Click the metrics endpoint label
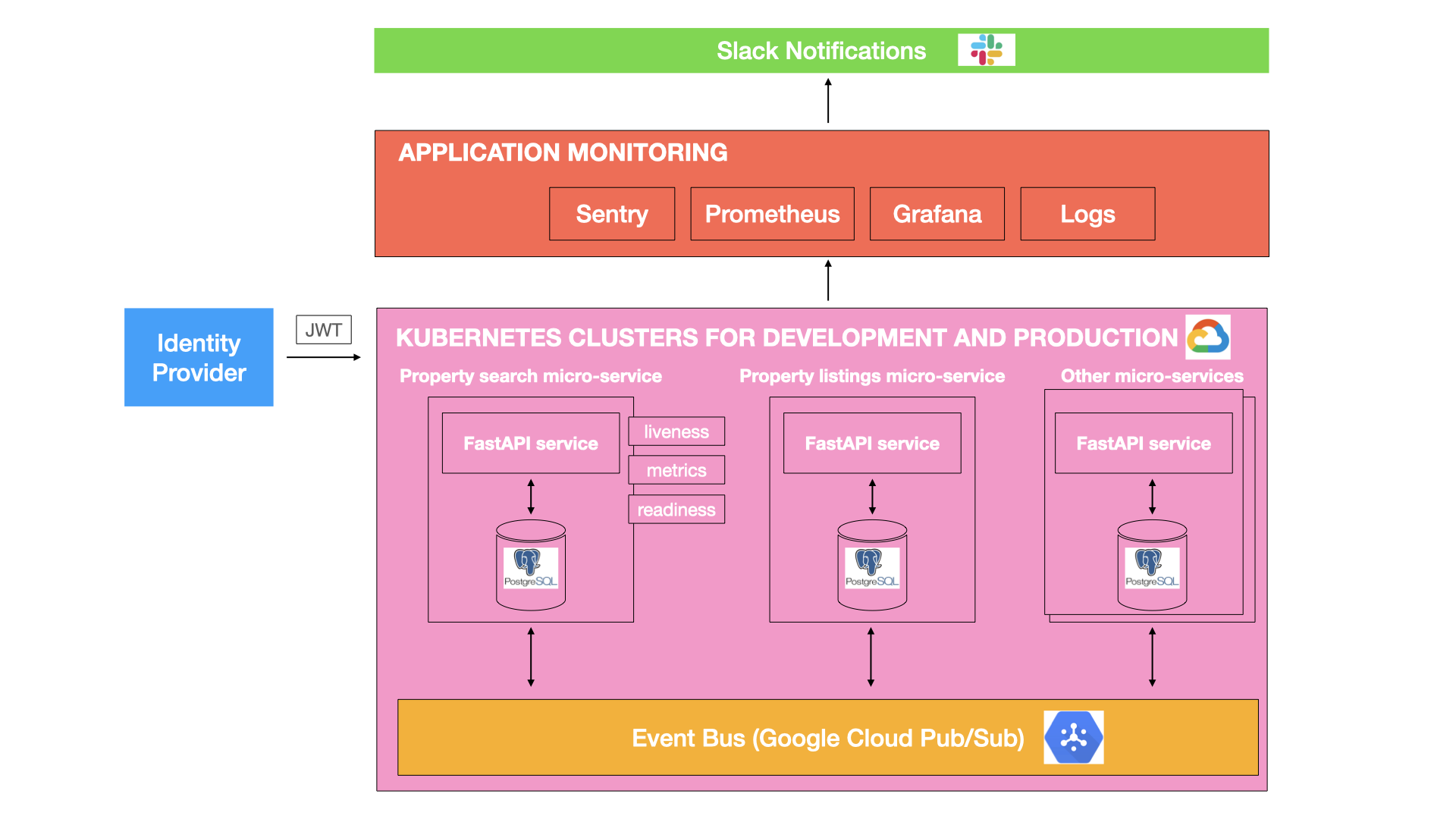1456x819 pixels. pyautogui.click(x=676, y=470)
